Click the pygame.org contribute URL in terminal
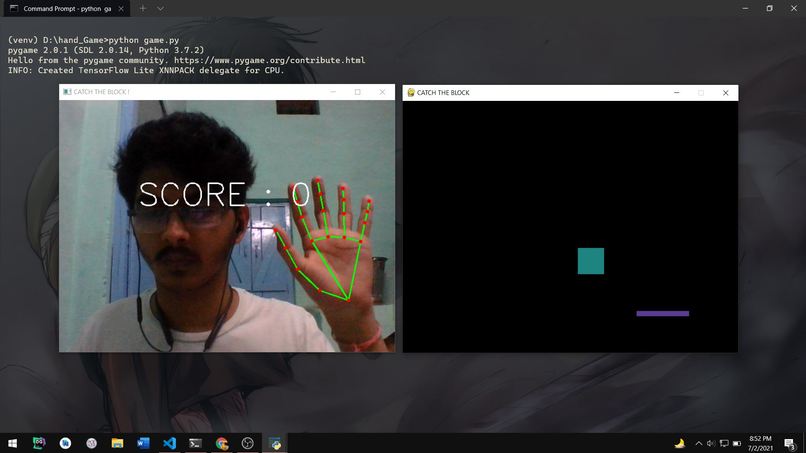Image resolution: width=806 pixels, height=453 pixels. [269, 60]
